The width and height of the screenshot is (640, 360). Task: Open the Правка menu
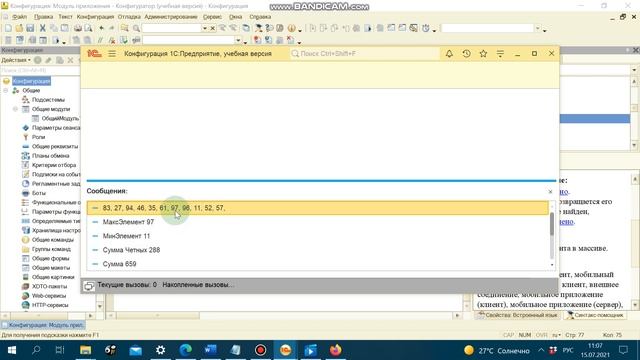point(43,17)
